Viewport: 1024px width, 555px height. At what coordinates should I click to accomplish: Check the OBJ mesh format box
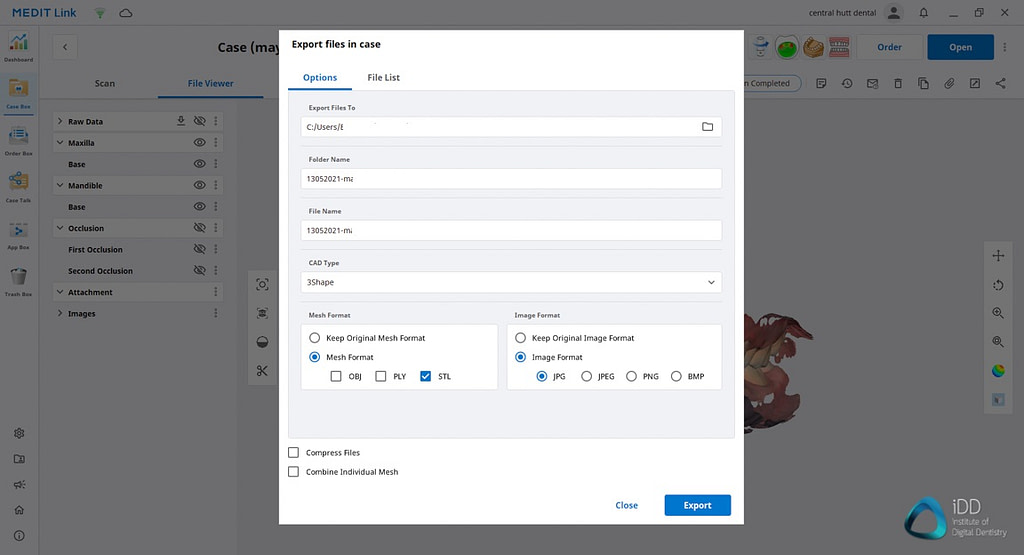click(x=336, y=376)
